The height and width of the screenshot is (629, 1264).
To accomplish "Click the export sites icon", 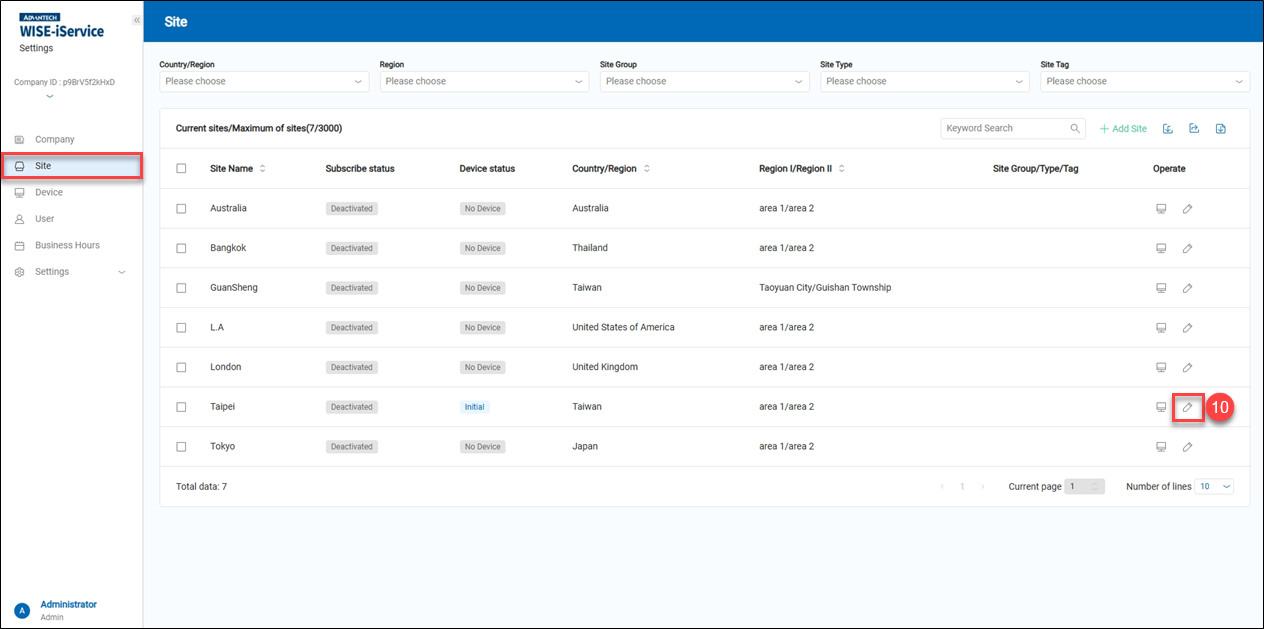I will 1194,128.
